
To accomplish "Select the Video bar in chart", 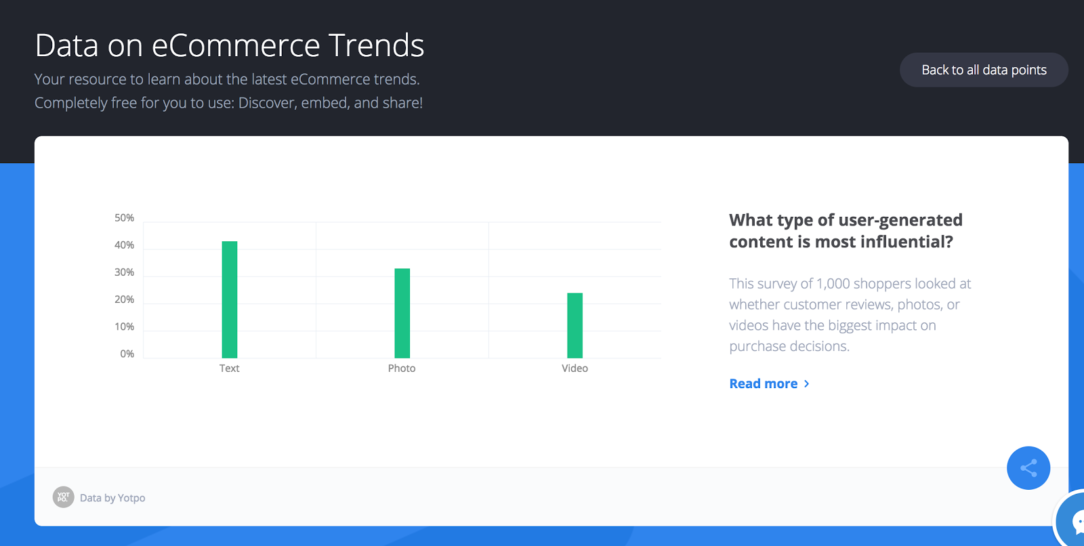I will tap(575, 326).
